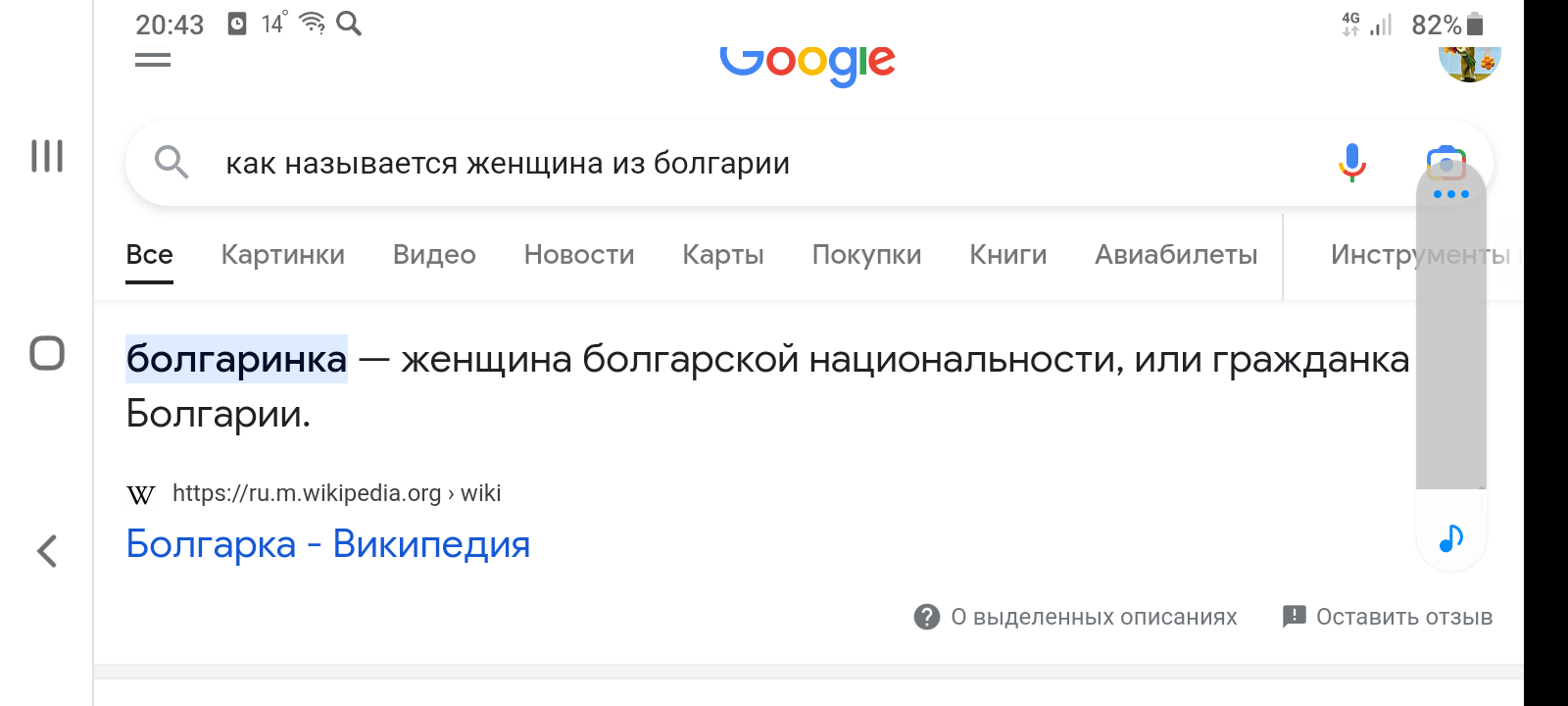Tap the blue music note icon
Screen dimensions: 1568x706
coord(1451,537)
